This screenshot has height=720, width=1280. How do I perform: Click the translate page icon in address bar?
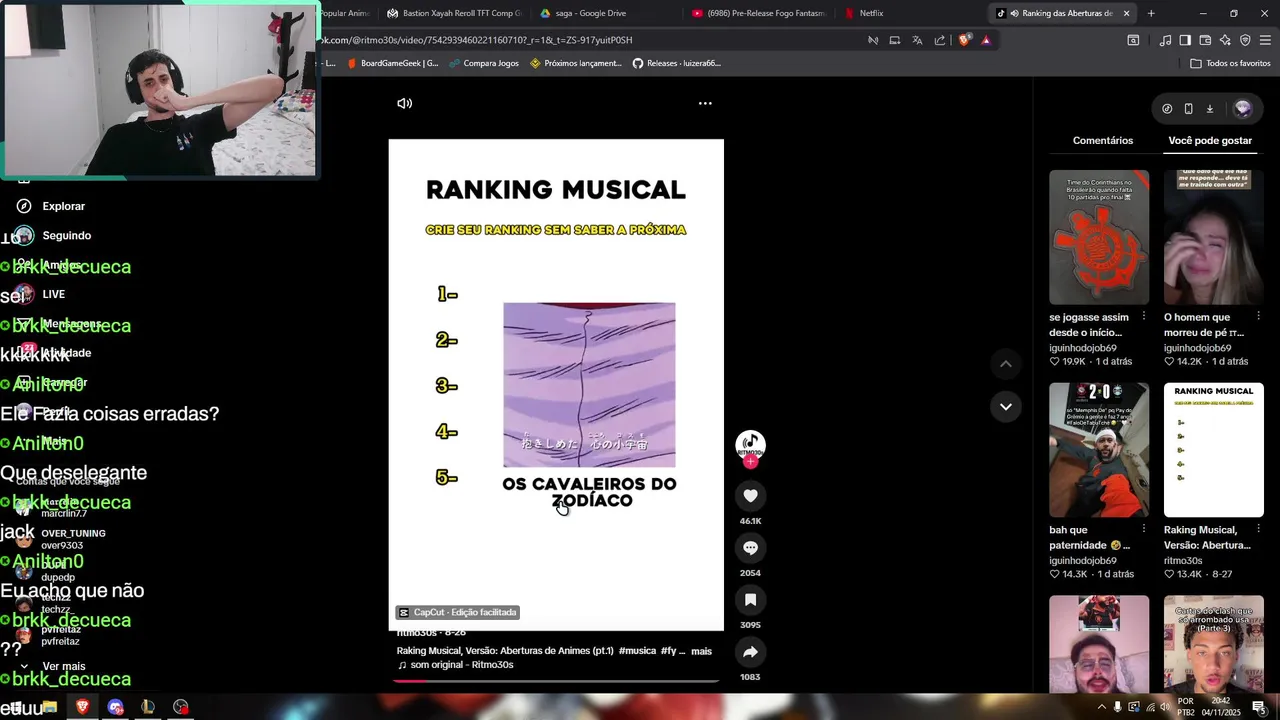coord(917,40)
